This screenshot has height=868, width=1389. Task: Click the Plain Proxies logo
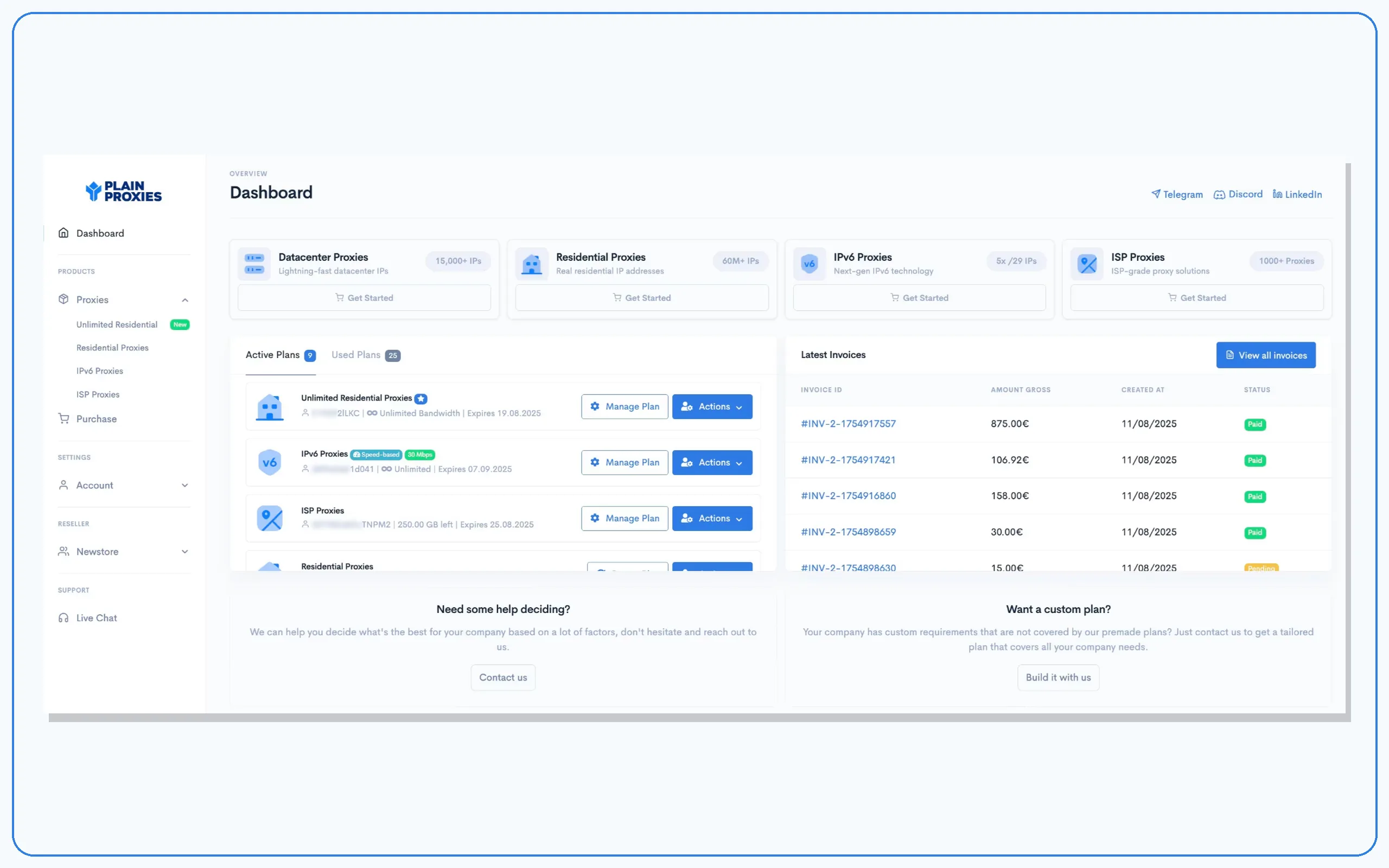pos(123,191)
